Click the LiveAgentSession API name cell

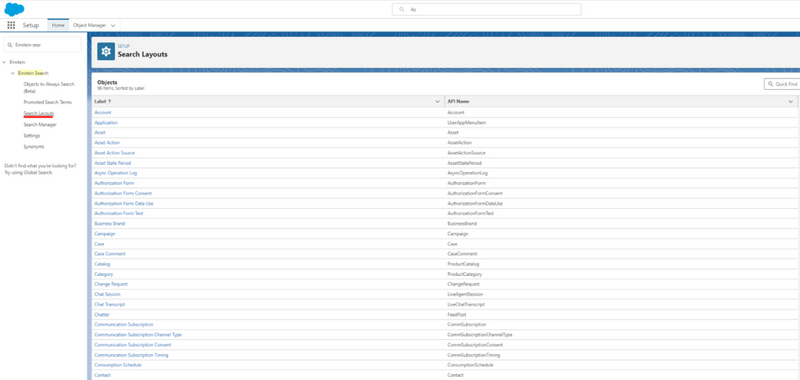click(x=465, y=294)
